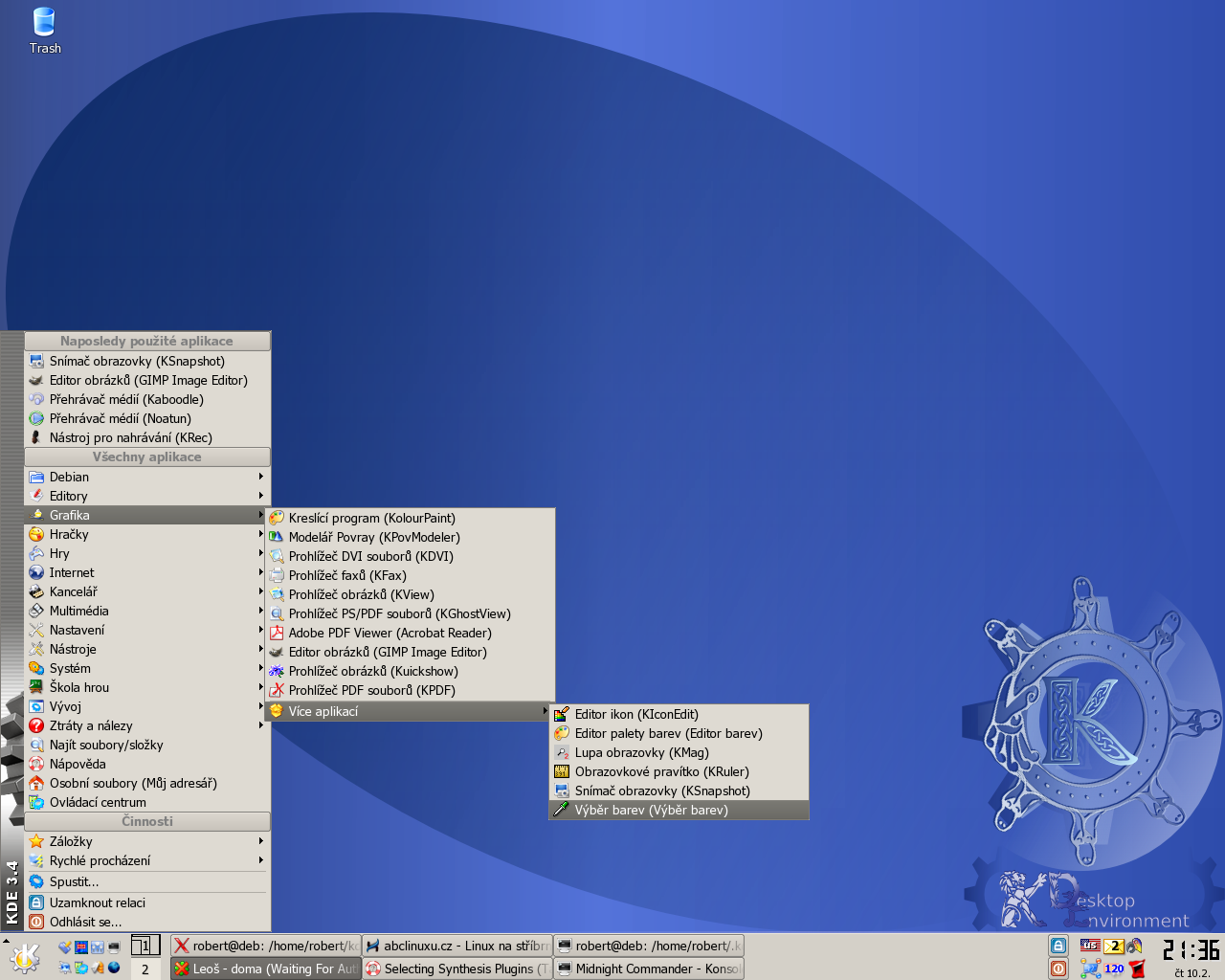Click the network connections tray icon

[1090, 969]
